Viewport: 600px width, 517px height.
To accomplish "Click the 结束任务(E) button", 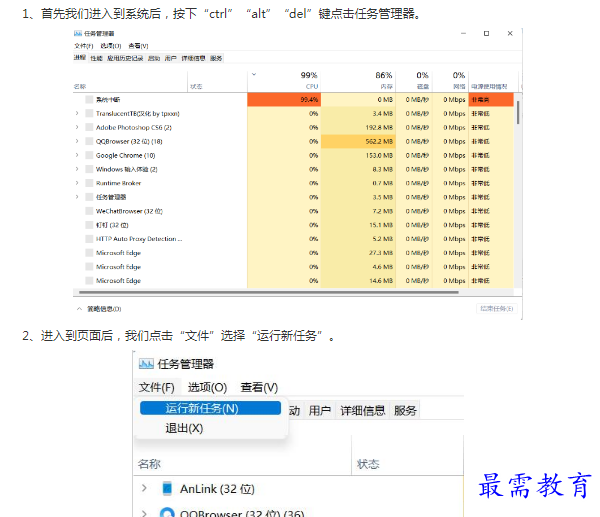I will (497, 308).
